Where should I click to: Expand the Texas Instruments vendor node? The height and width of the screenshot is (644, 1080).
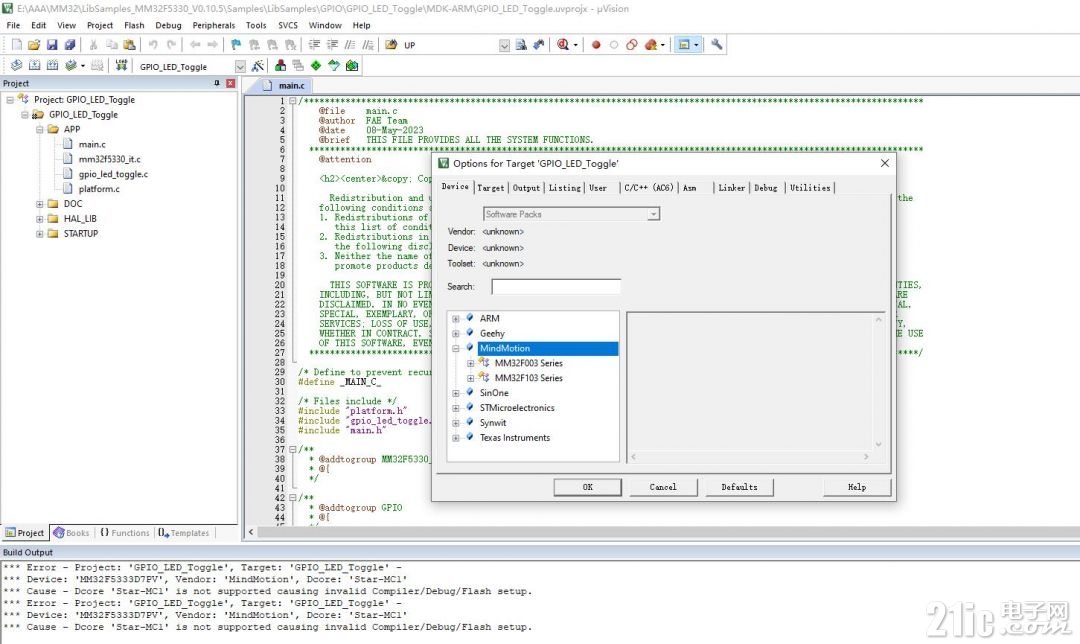tap(455, 438)
